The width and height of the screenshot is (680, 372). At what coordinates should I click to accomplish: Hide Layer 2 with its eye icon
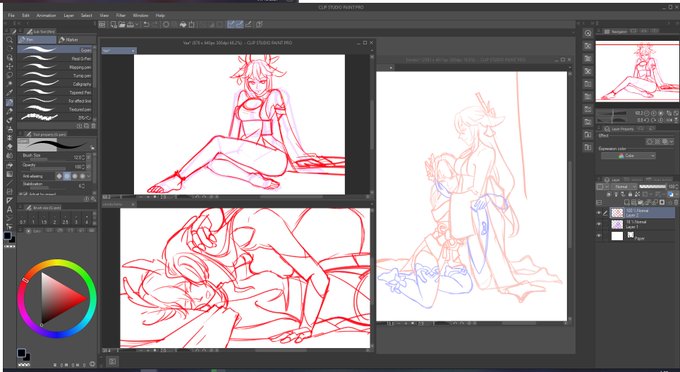598,212
